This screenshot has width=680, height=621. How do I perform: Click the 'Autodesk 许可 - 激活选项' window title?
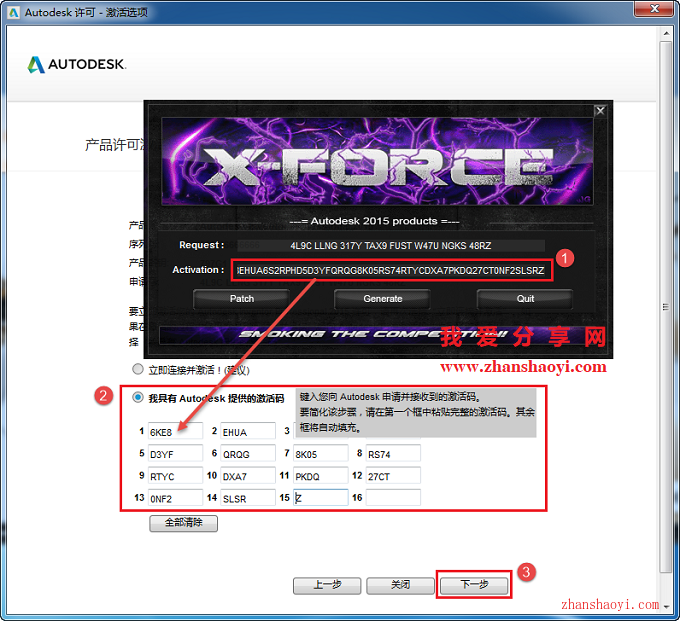point(86,12)
